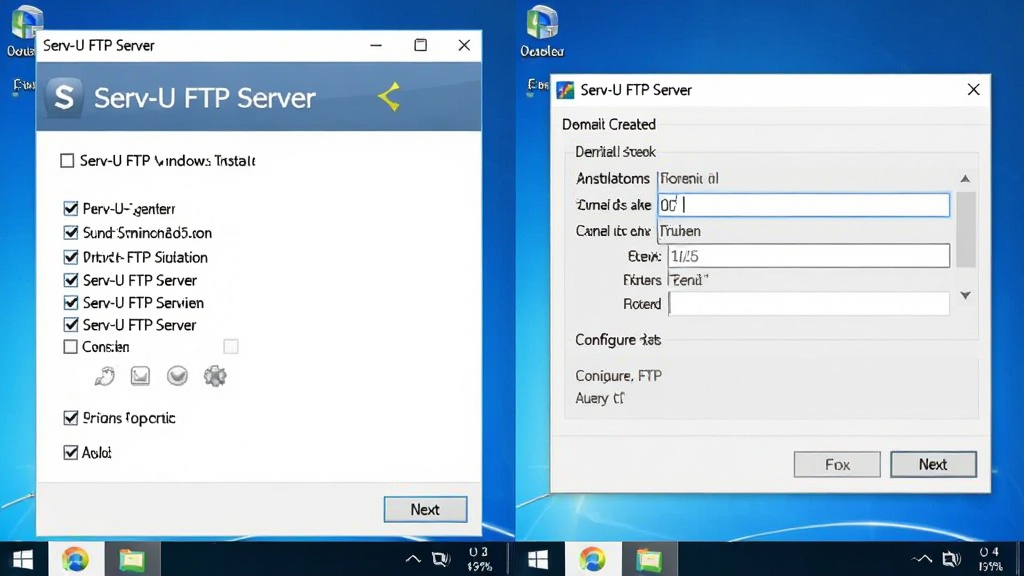1024x576 pixels.
Task: Uncheck the Perv-U-genterr checkbox
Action: tap(71, 208)
